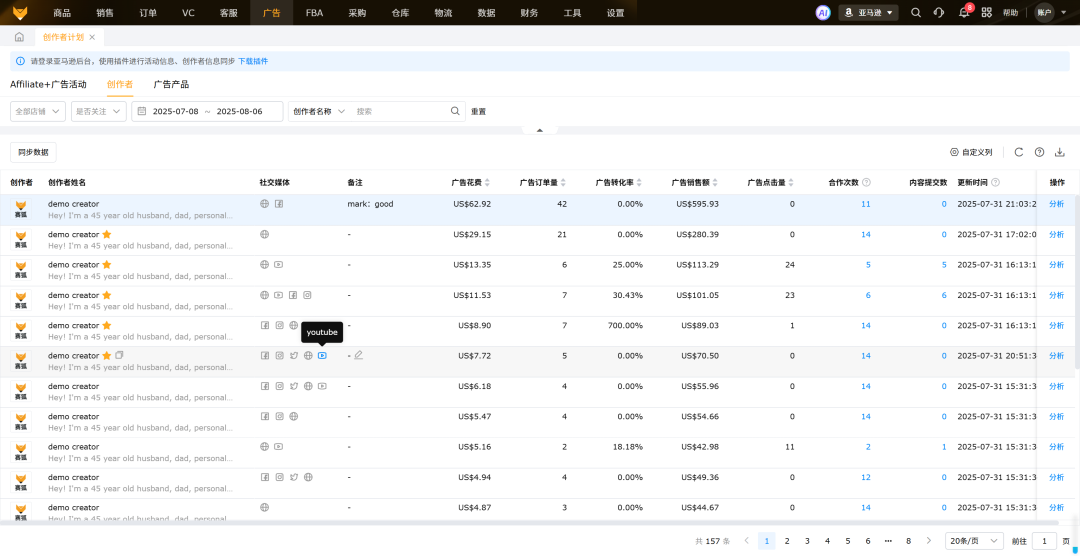Open the notifications bell icon
The height and width of the screenshot is (556, 1080).
pyautogui.click(x=964, y=13)
